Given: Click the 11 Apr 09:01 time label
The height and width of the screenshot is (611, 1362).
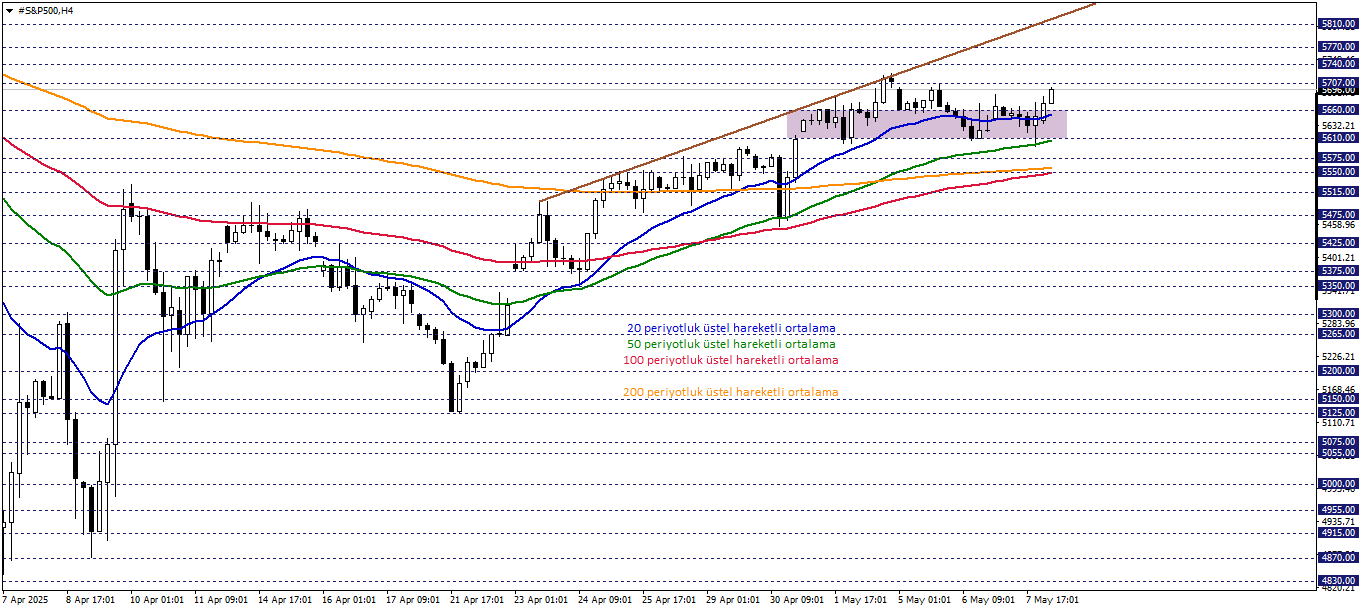Looking at the screenshot, I should click(221, 600).
